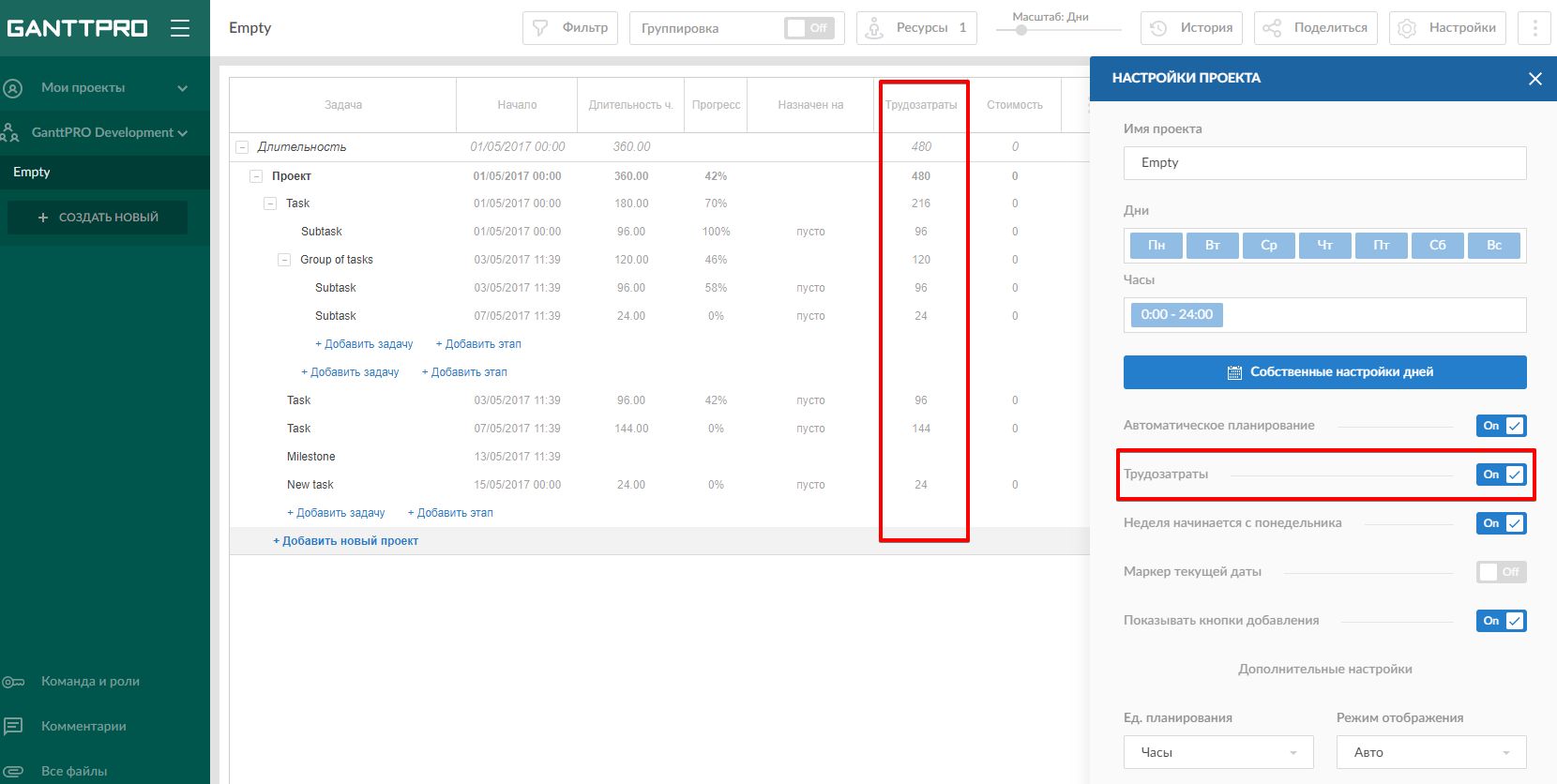Collapse the first Task group
The width and height of the screenshot is (1557, 784).
pyautogui.click(x=270, y=204)
